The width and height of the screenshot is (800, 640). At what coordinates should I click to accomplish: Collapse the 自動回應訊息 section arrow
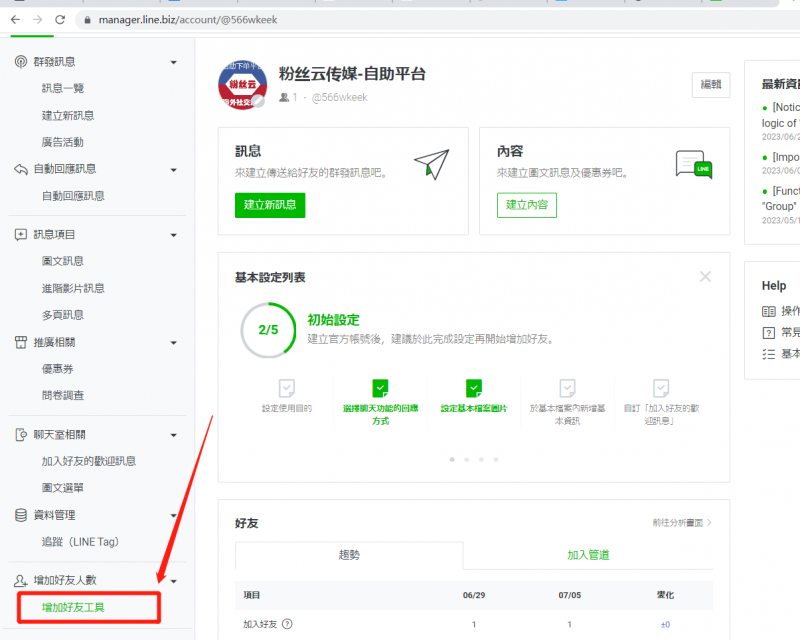[x=173, y=169]
